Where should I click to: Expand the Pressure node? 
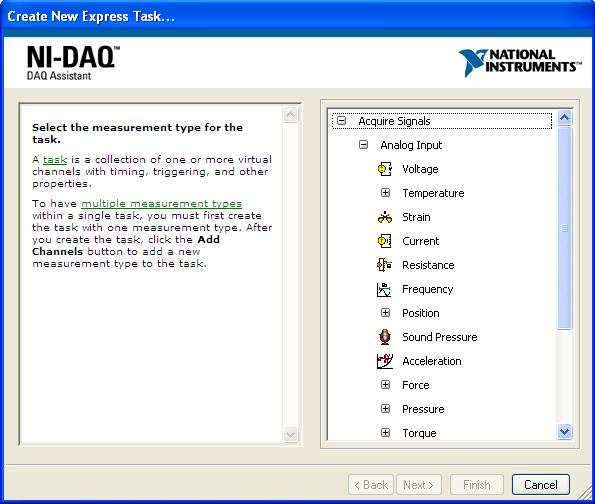(386, 409)
